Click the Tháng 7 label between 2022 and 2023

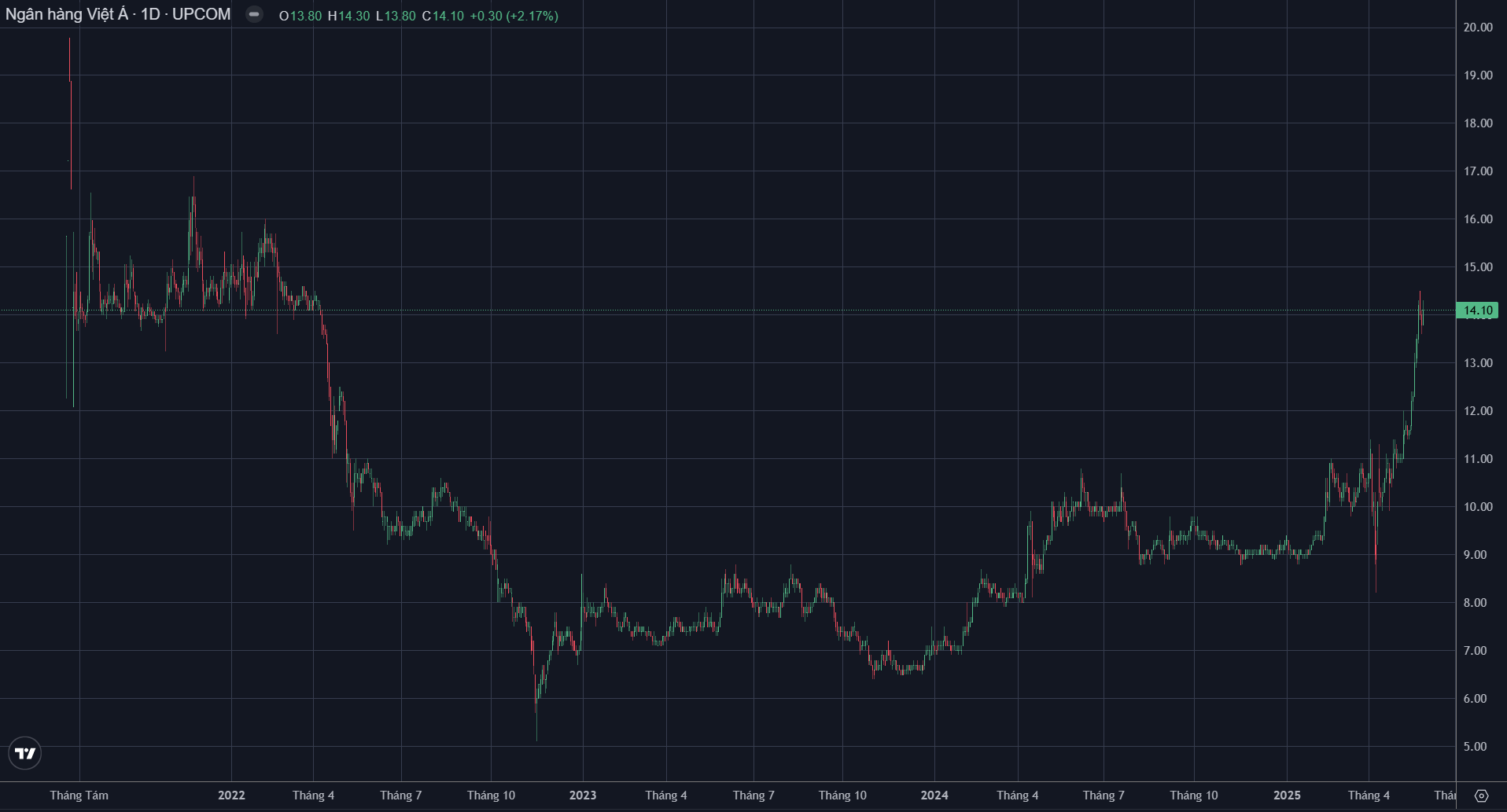pos(401,795)
